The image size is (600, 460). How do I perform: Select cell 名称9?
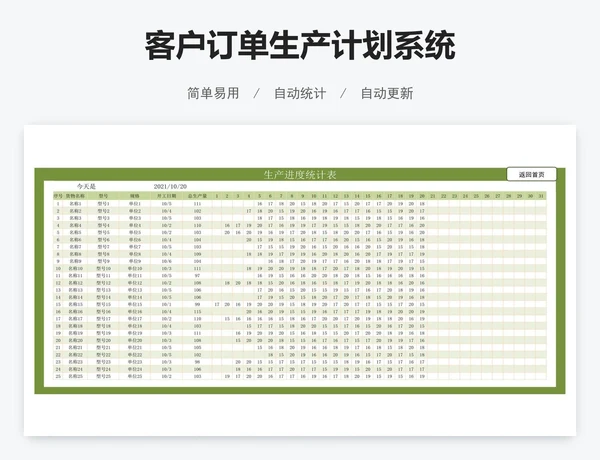(75, 261)
